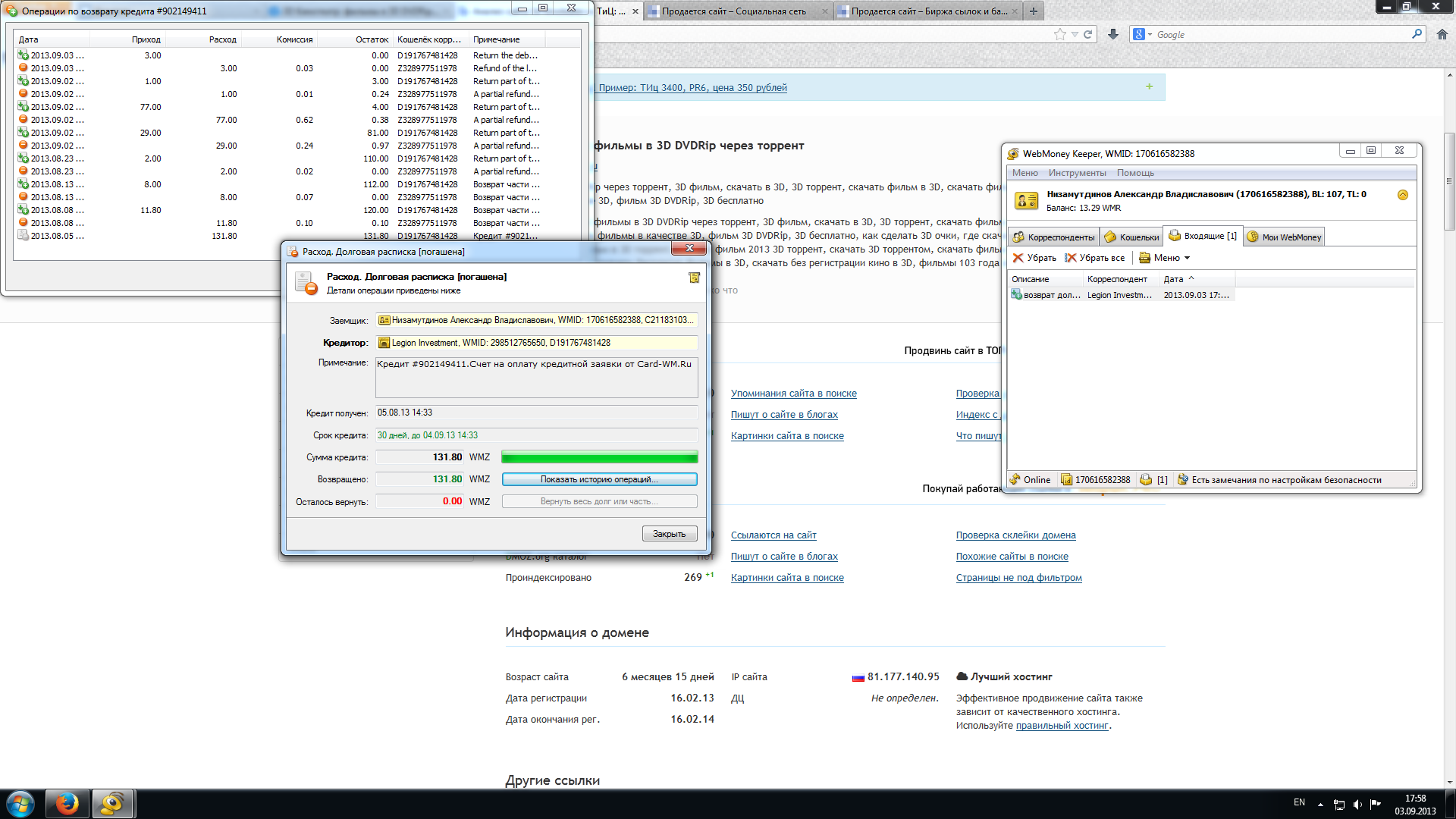
Task: Click the note icon in debt receipt dialog
Action: [x=693, y=278]
